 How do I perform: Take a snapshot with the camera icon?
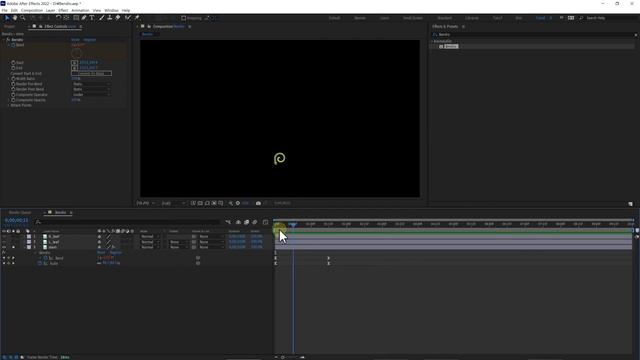coord(258,203)
